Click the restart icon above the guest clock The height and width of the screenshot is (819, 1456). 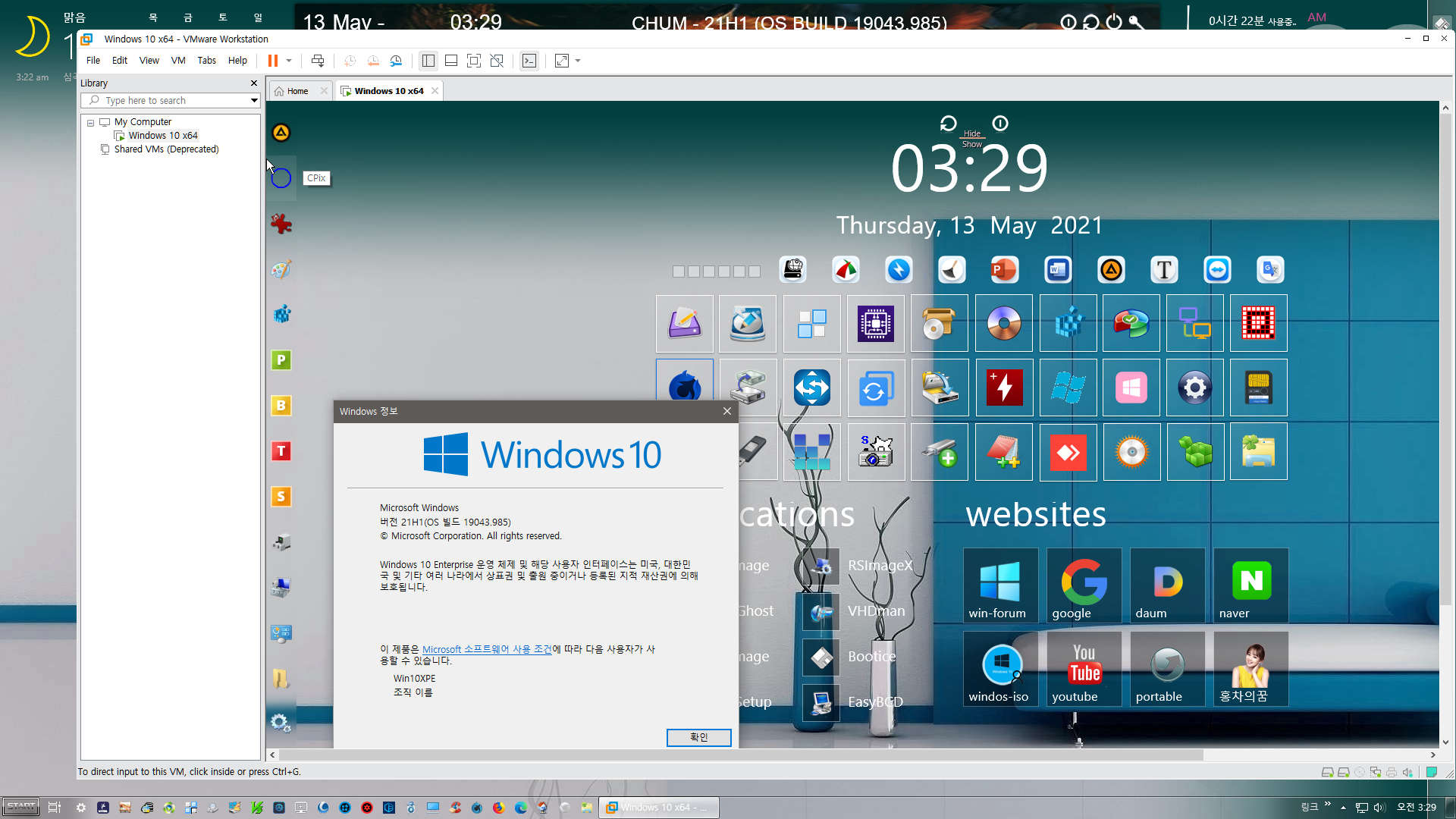point(948,123)
